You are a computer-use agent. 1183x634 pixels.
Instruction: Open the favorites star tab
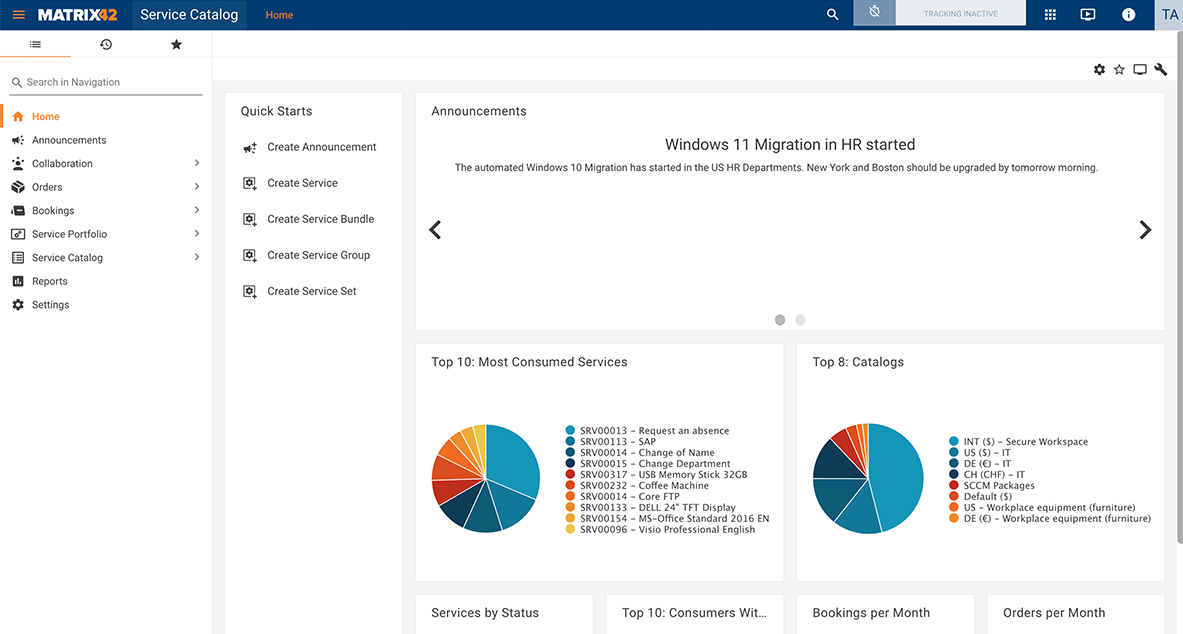coord(176,44)
